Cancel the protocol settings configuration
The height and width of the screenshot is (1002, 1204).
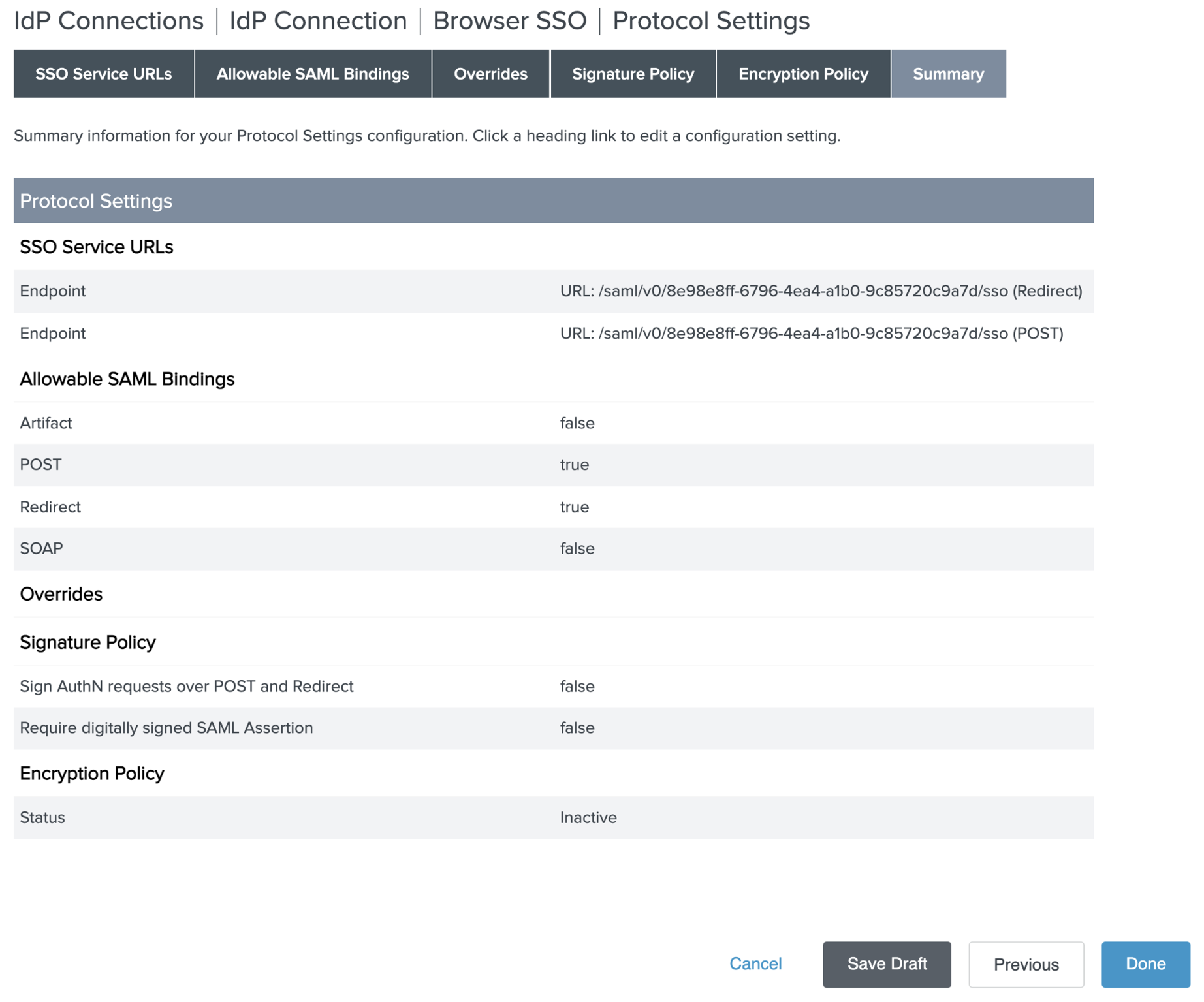click(755, 963)
